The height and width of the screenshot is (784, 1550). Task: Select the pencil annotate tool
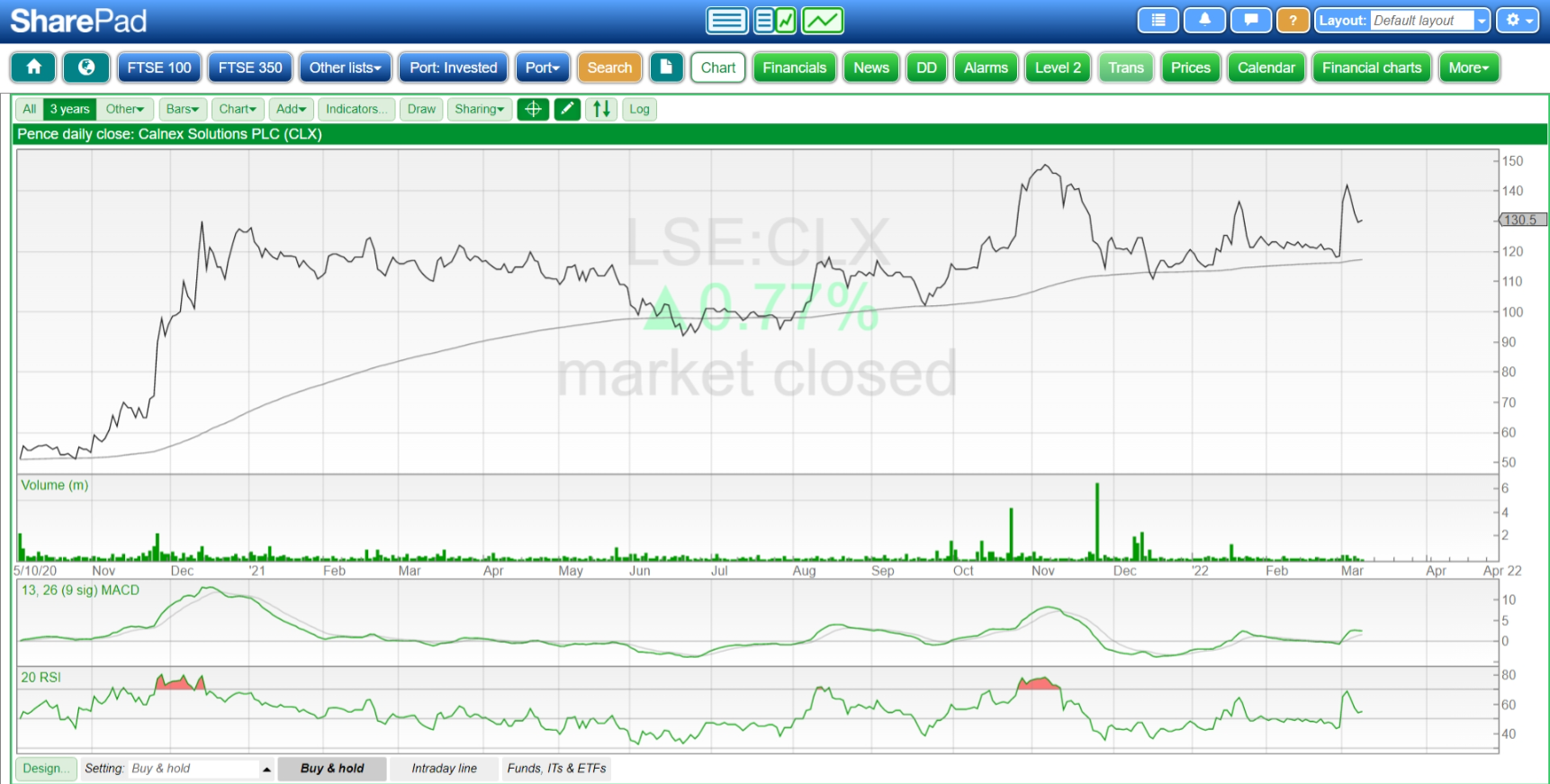click(x=567, y=109)
